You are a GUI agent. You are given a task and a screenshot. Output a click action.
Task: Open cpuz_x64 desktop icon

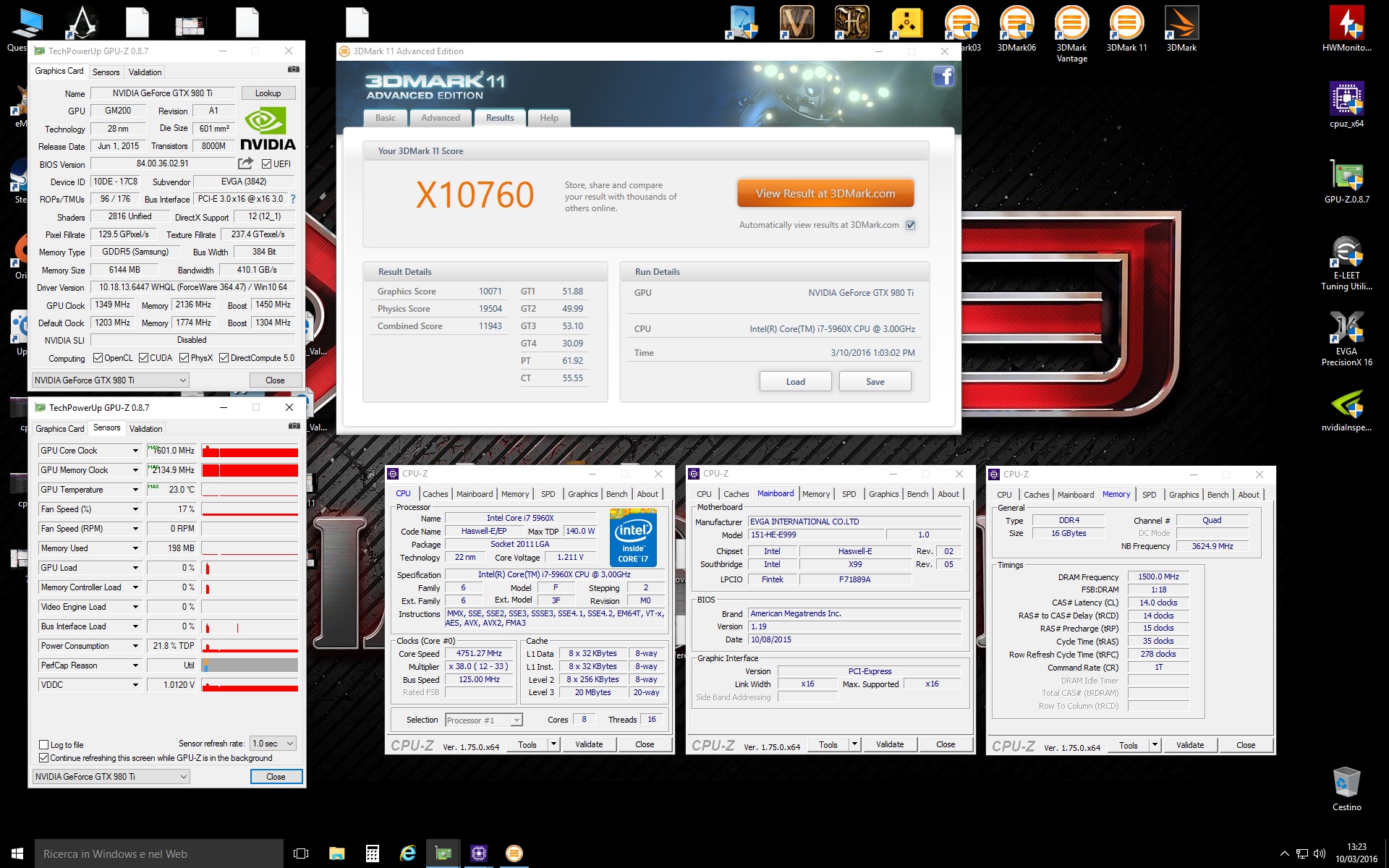[1346, 105]
